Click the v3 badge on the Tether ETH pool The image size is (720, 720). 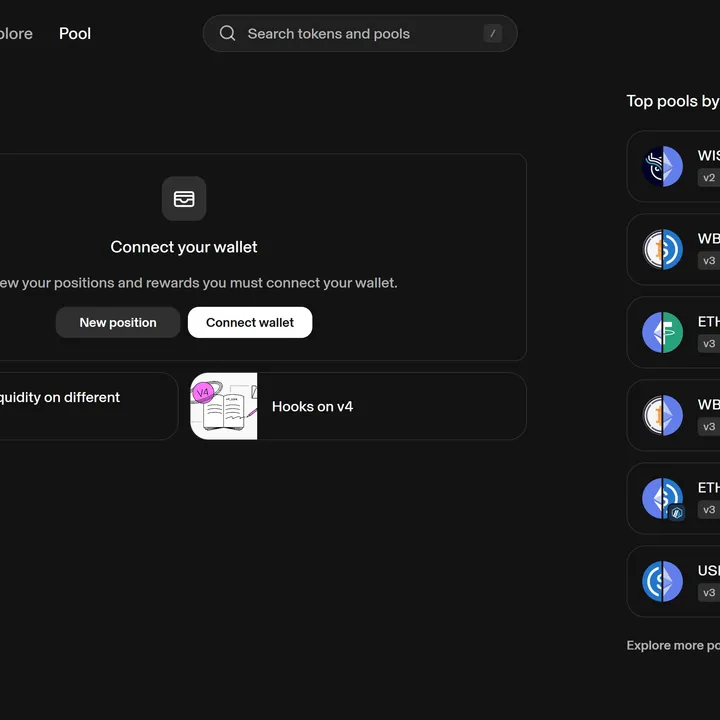[709, 344]
